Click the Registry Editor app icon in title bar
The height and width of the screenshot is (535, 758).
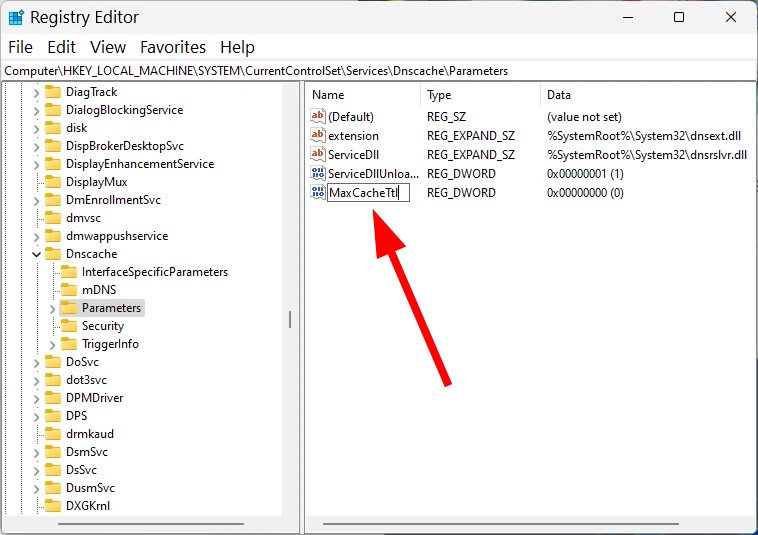click(x=16, y=17)
